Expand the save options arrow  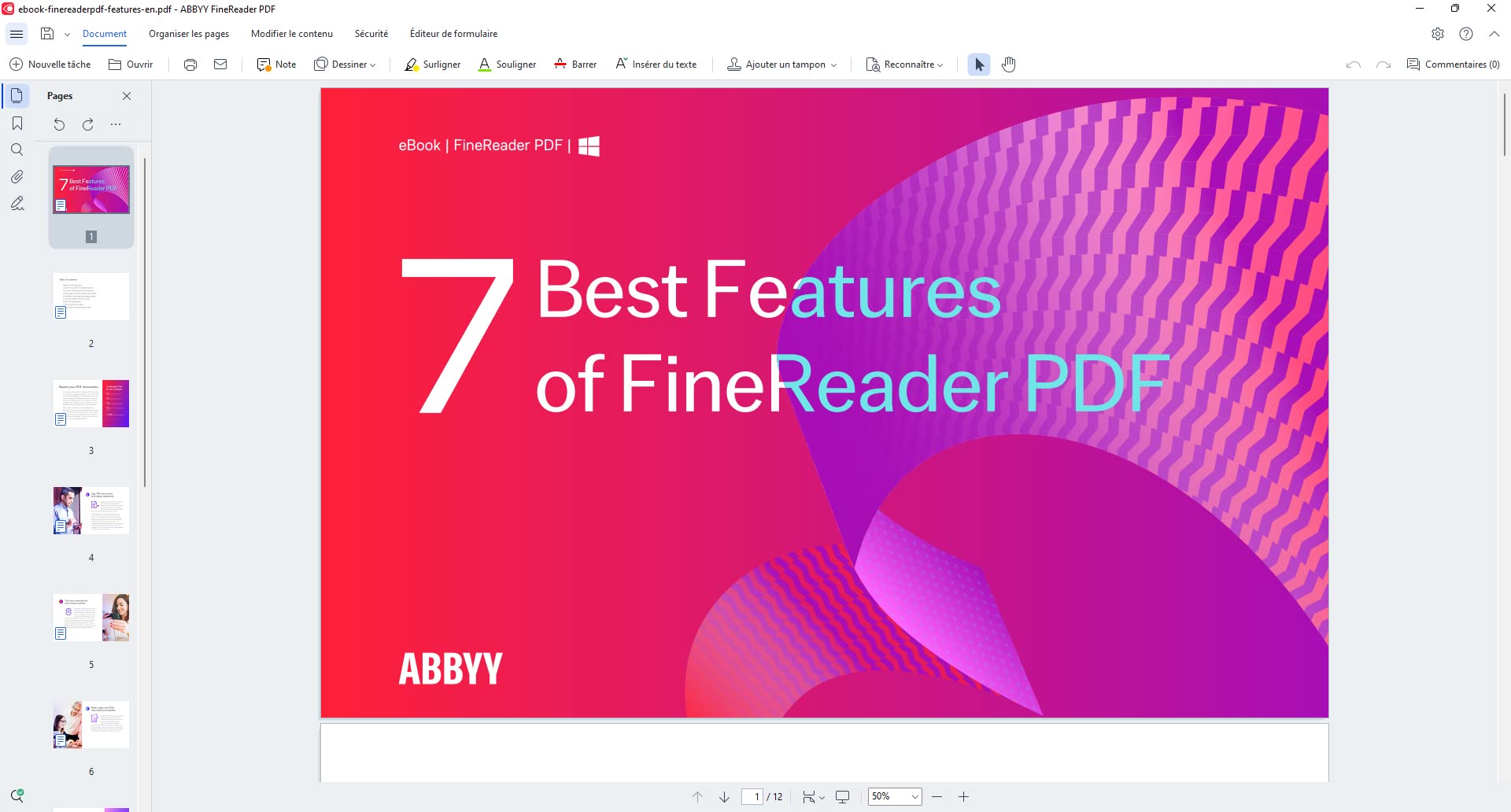pos(67,35)
